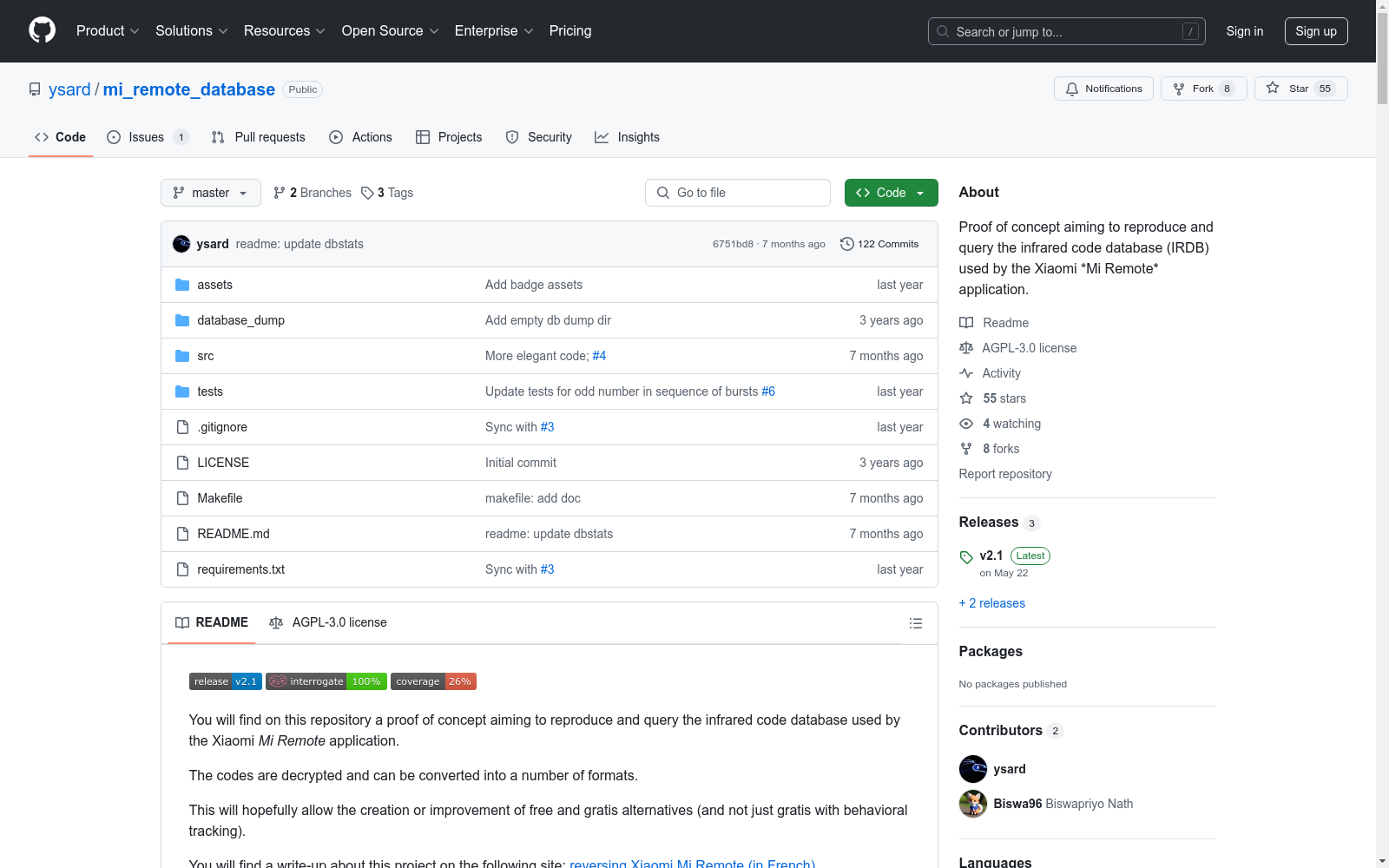This screenshot has height=868, width=1389.
Task: Open issue #4 link in src row
Action: tap(599, 356)
